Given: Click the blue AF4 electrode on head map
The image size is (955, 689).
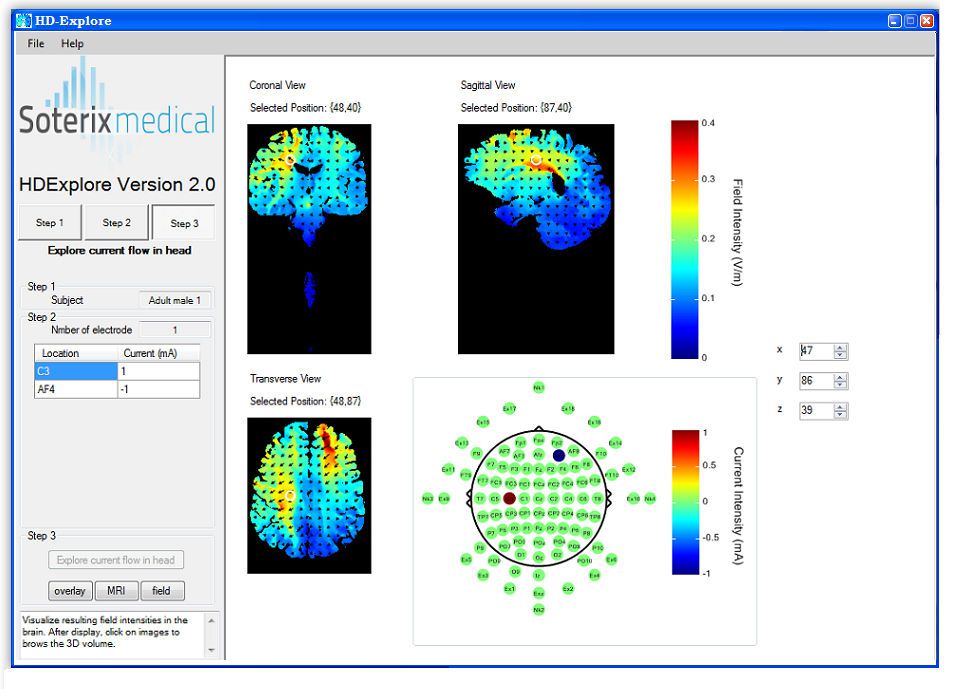Looking at the screenshot, I should pos(558,455).
